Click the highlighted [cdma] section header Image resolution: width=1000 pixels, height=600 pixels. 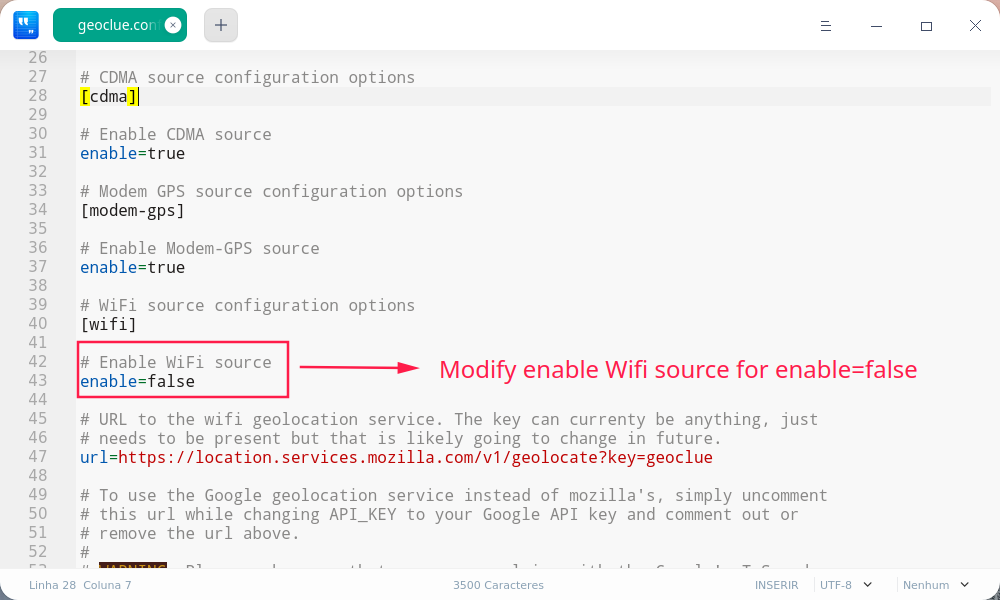108,96
